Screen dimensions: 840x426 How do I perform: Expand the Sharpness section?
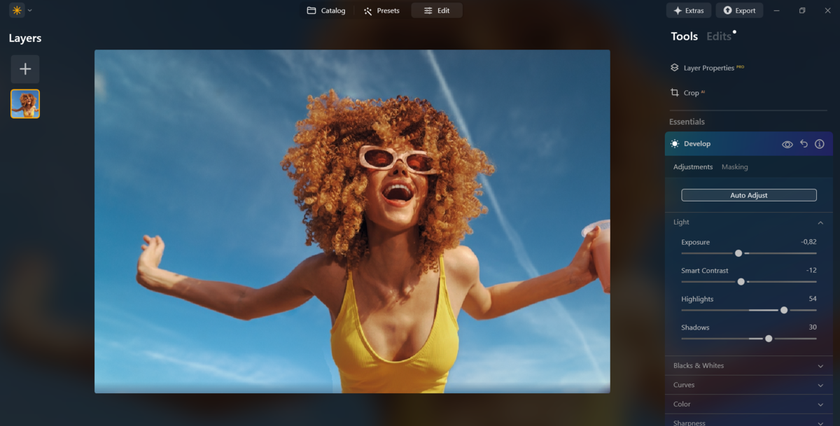tap(748, 422)
